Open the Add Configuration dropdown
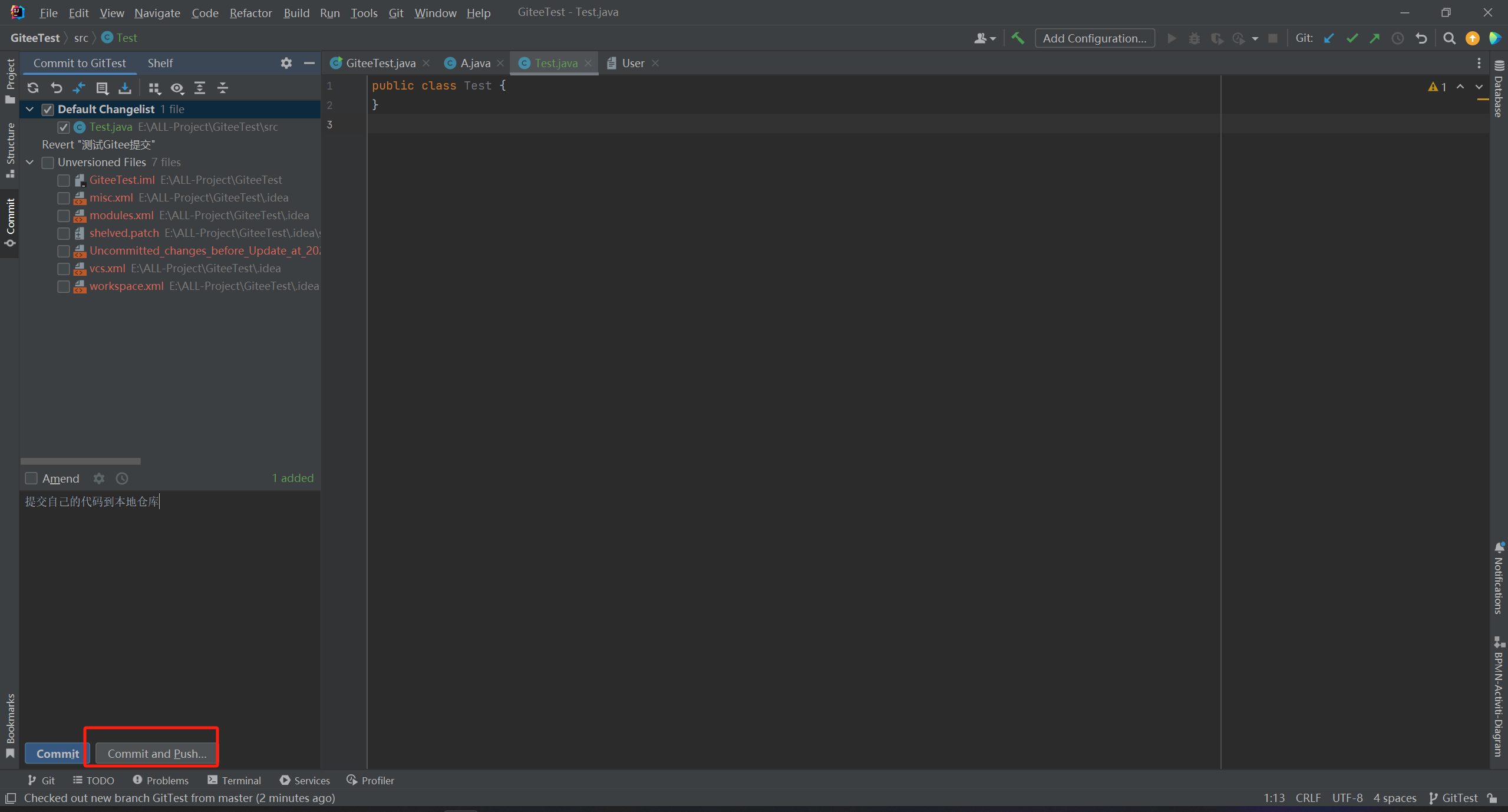 (1094, 38)
